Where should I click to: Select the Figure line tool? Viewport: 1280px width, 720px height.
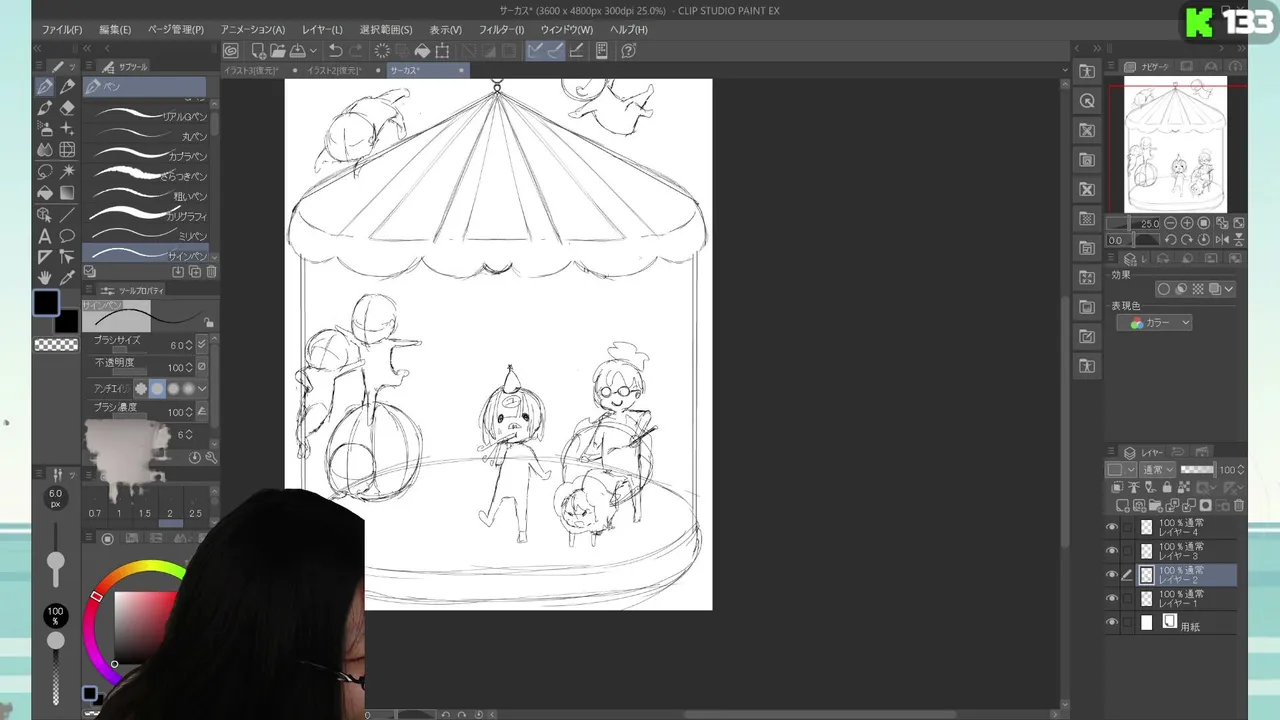[67, 215]
